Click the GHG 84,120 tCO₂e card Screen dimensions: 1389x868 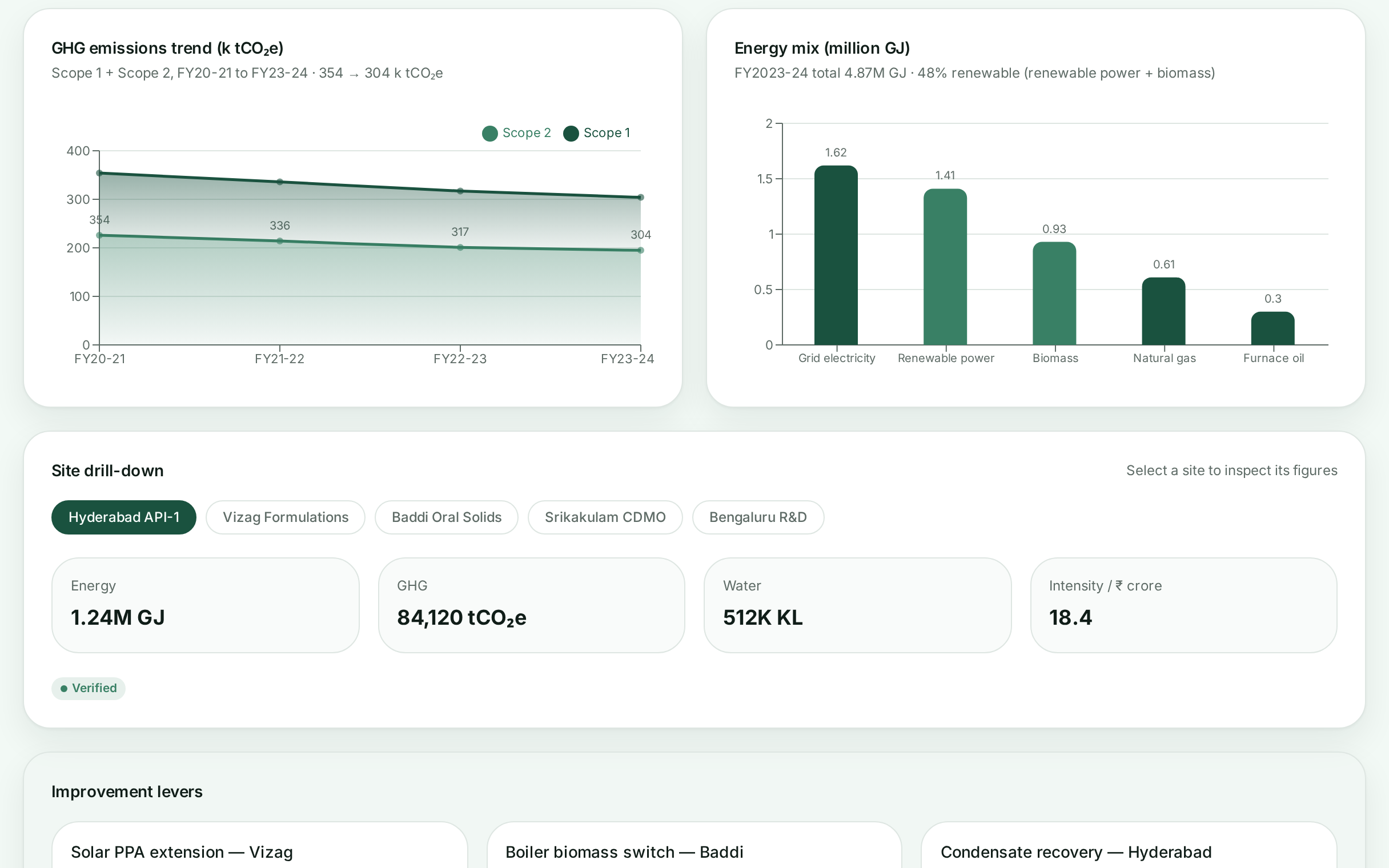(x=532, y=605)
